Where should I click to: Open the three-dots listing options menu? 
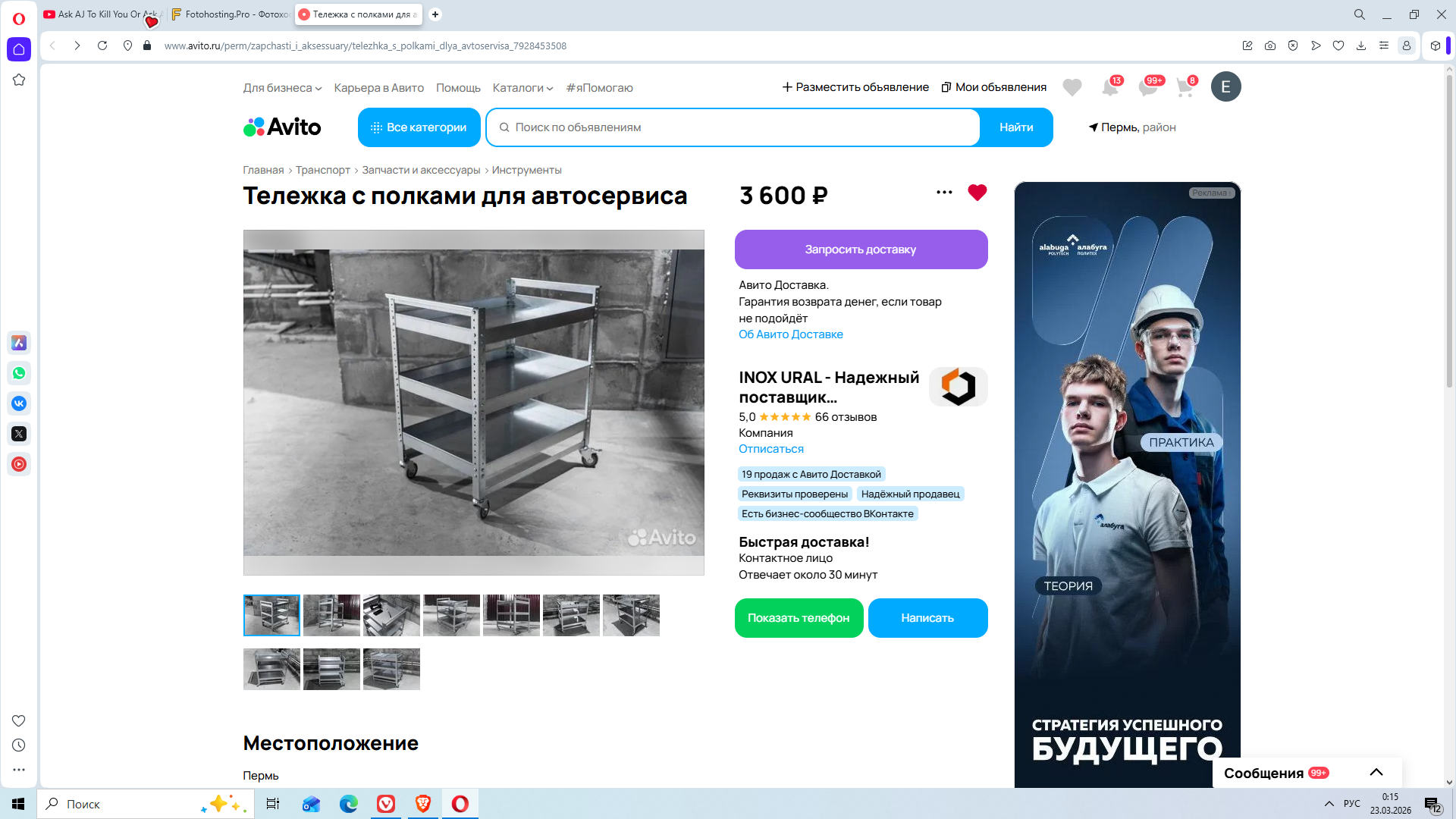point(944,193)
